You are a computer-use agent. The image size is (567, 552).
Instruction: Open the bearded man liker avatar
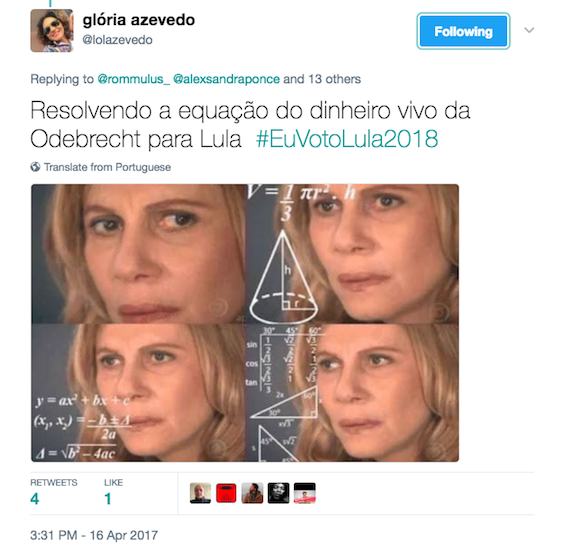pos(252,493)
